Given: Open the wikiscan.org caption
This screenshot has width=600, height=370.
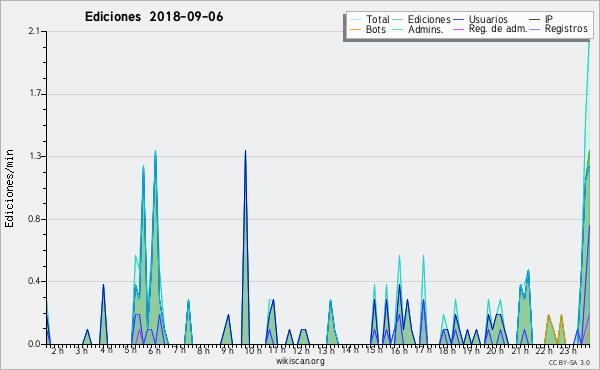Looking at the screenshot, I should coord(300,361).
